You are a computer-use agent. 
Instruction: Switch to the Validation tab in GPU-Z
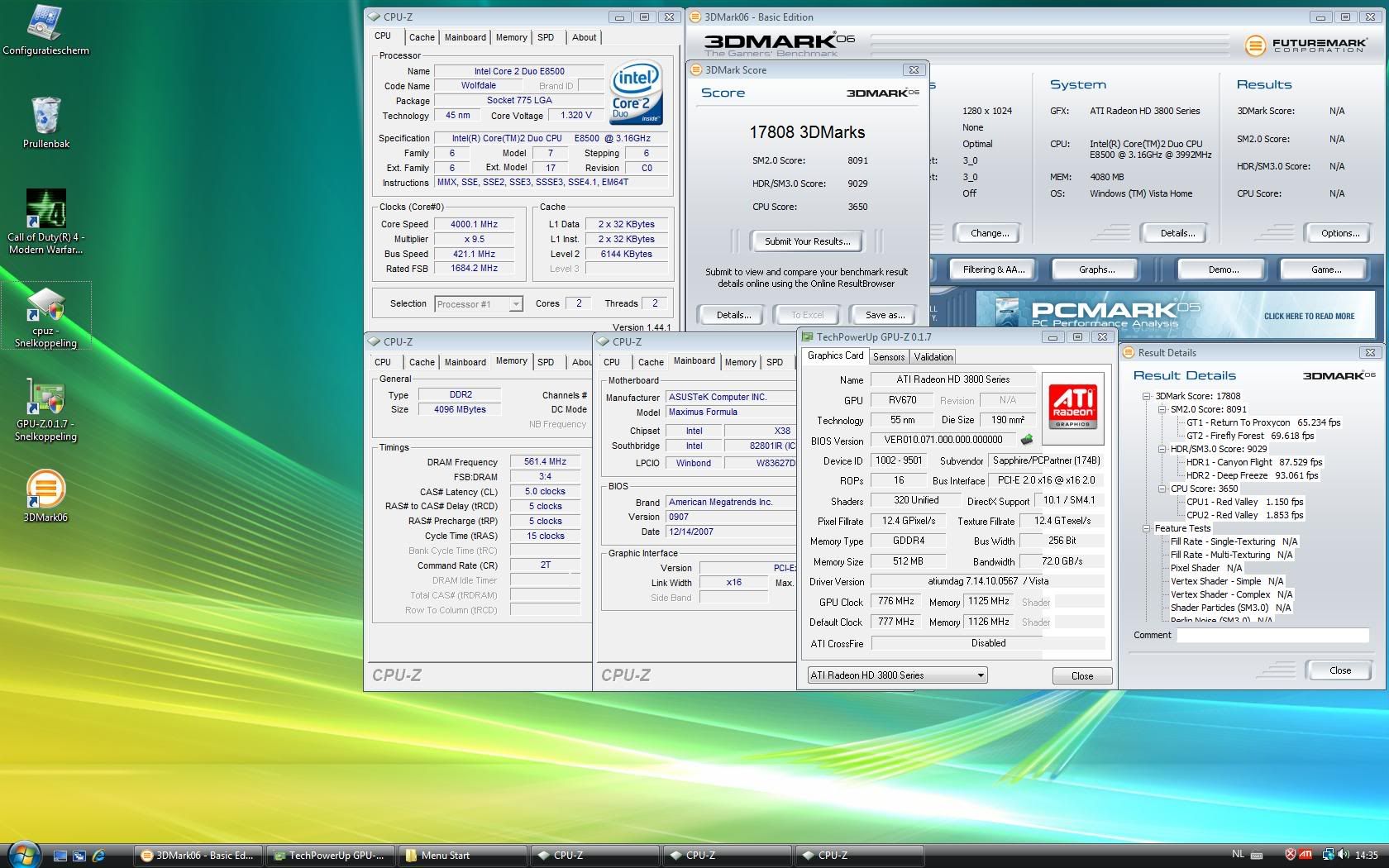(933, 357)
